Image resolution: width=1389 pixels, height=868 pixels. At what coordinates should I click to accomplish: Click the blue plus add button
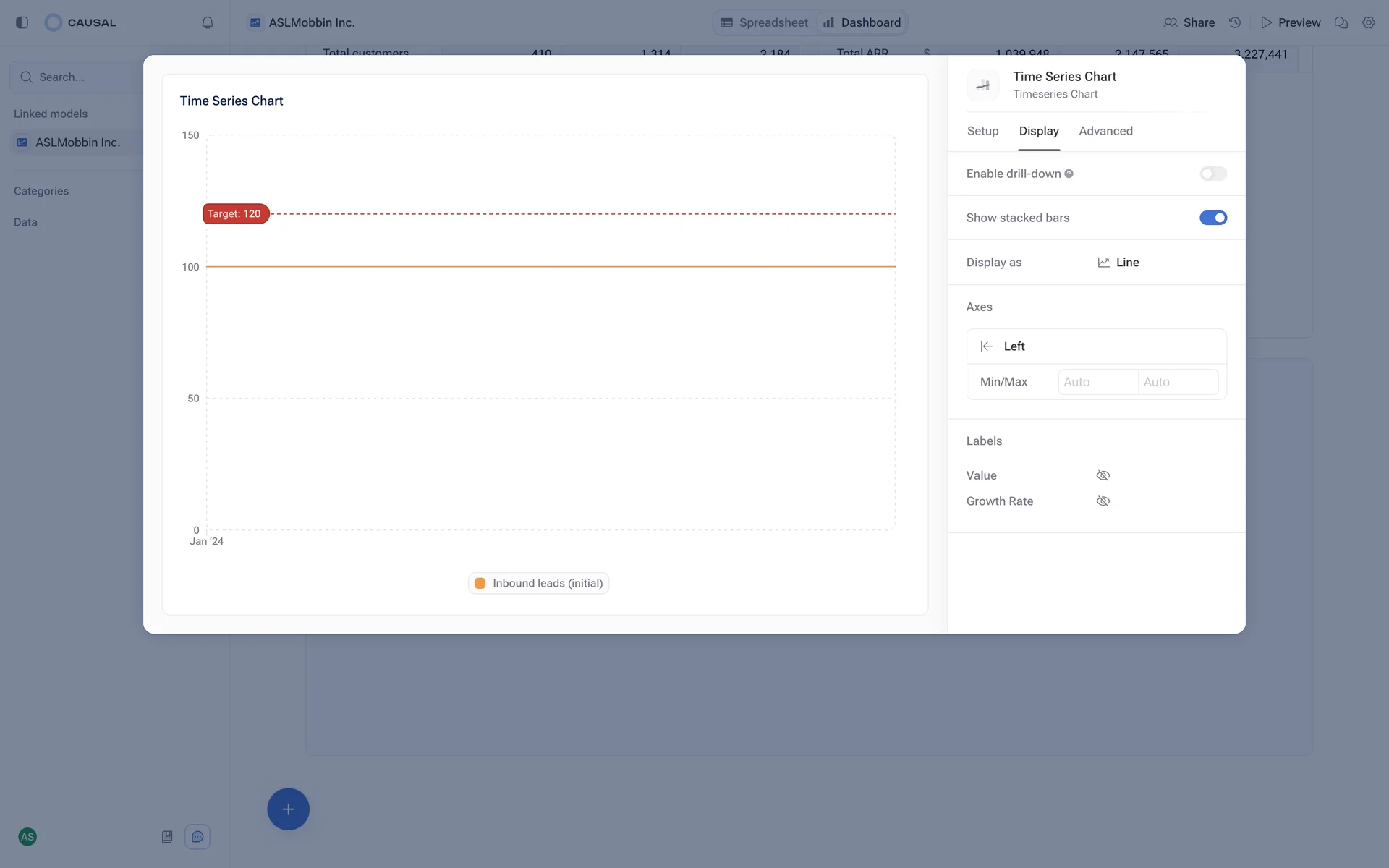coord(288,809)
